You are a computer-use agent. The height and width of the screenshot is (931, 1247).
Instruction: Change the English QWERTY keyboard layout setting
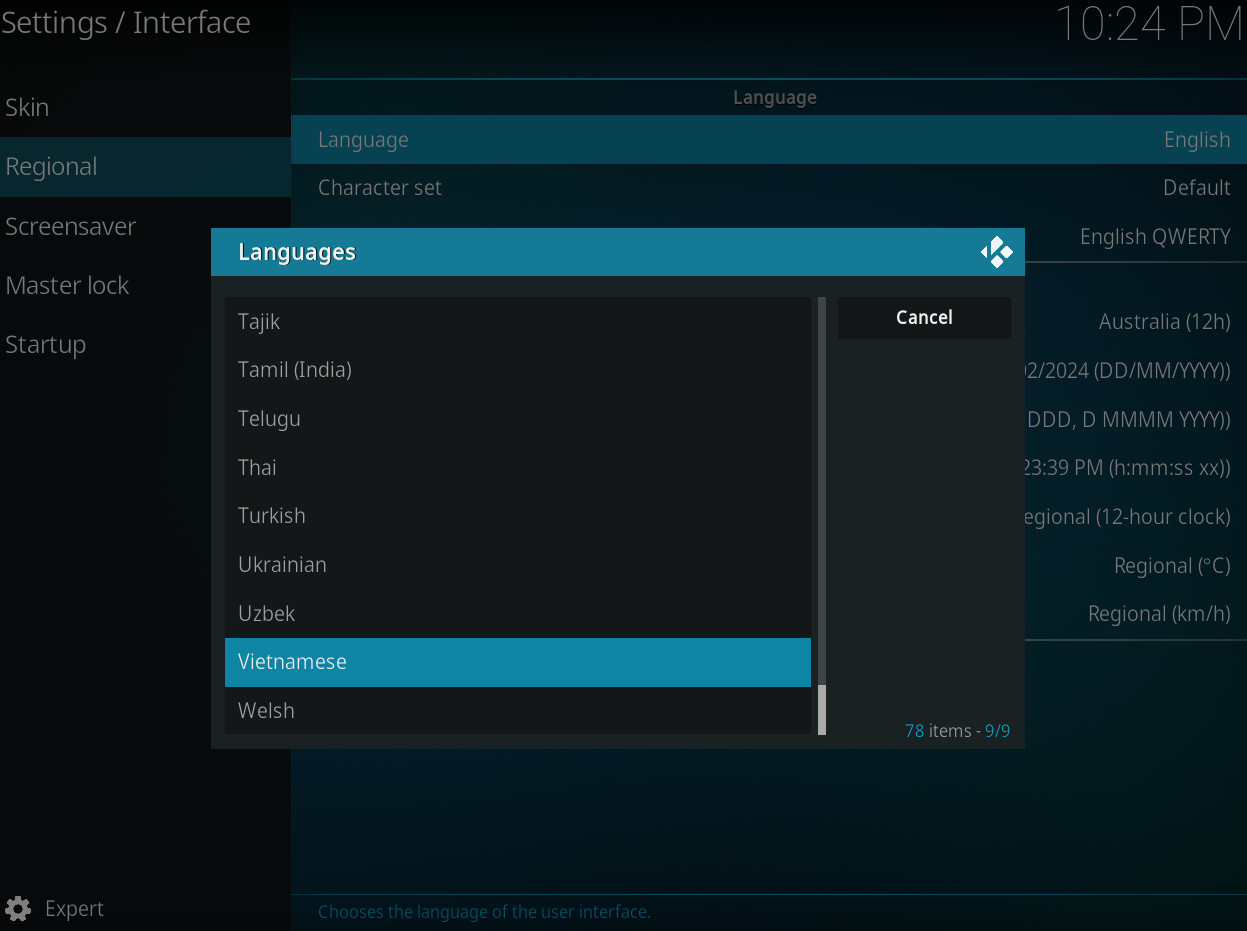(1153, 237)
